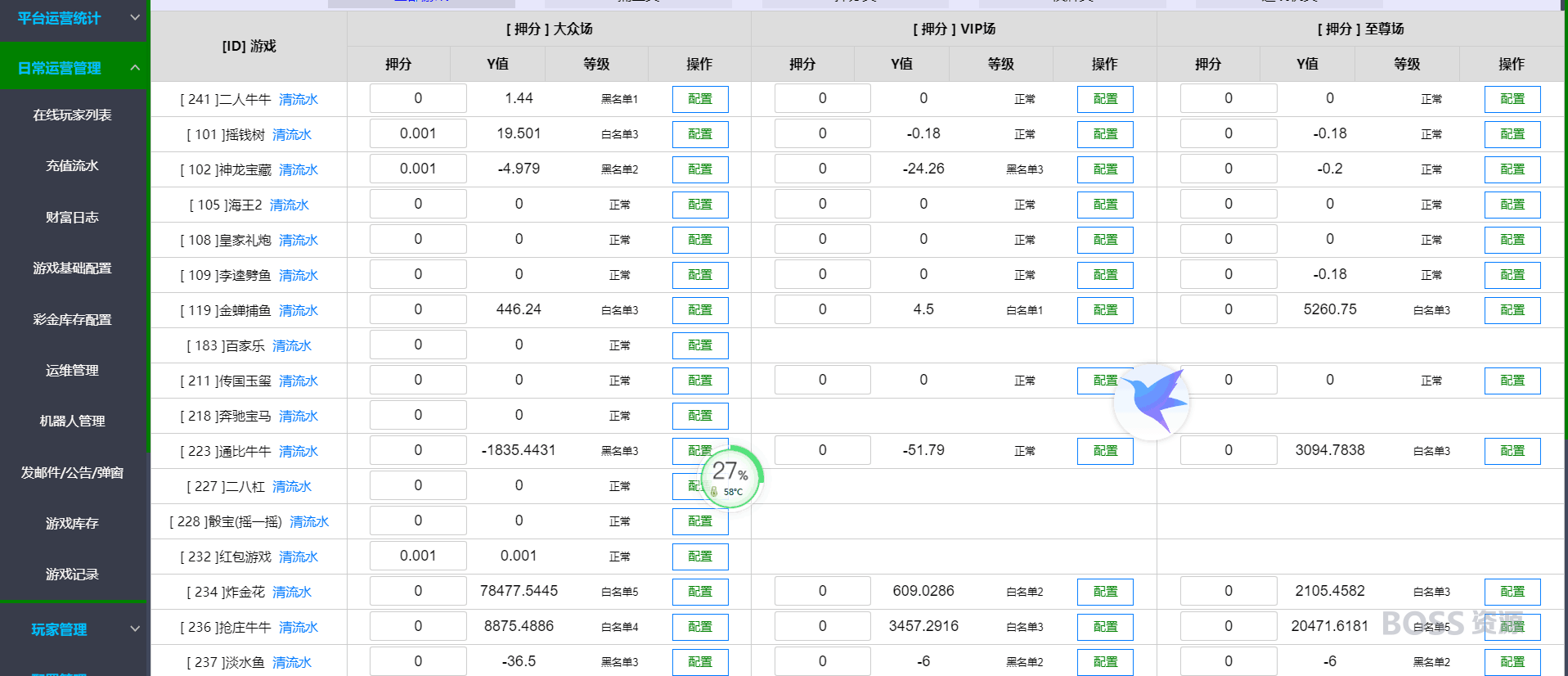The width and height of the screenshot is (1568, 676).
Task: Click the [押分] 至尊场 column header
Action: click(x=1360, y=29)
